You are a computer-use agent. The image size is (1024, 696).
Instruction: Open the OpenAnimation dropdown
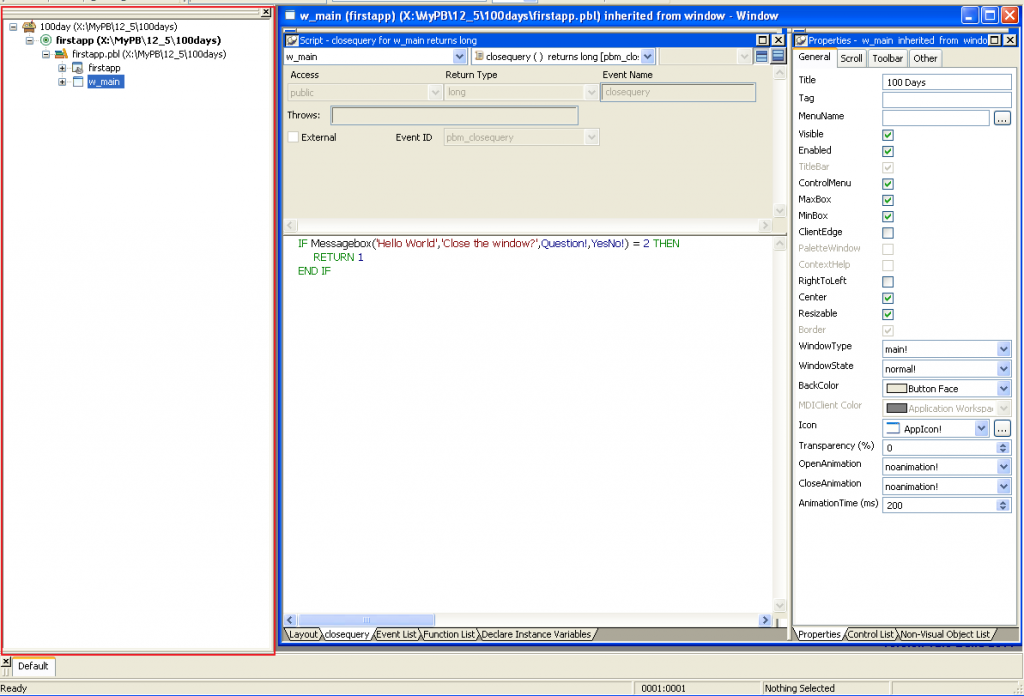1004,467
